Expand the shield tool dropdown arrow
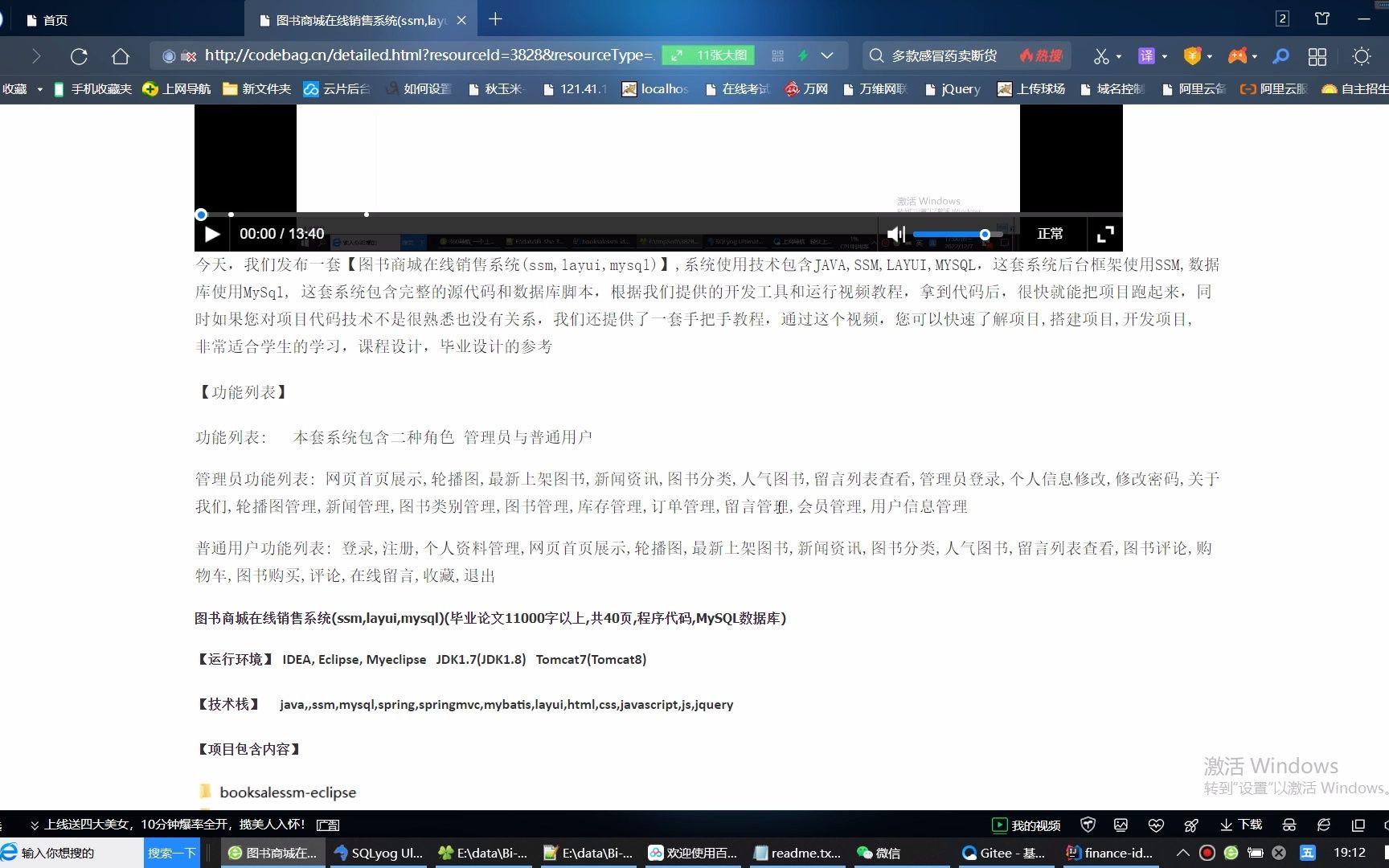Image resolution: width=1389 pixels, height=868 pixels. pyautogui.click(x=1210, y=57)
